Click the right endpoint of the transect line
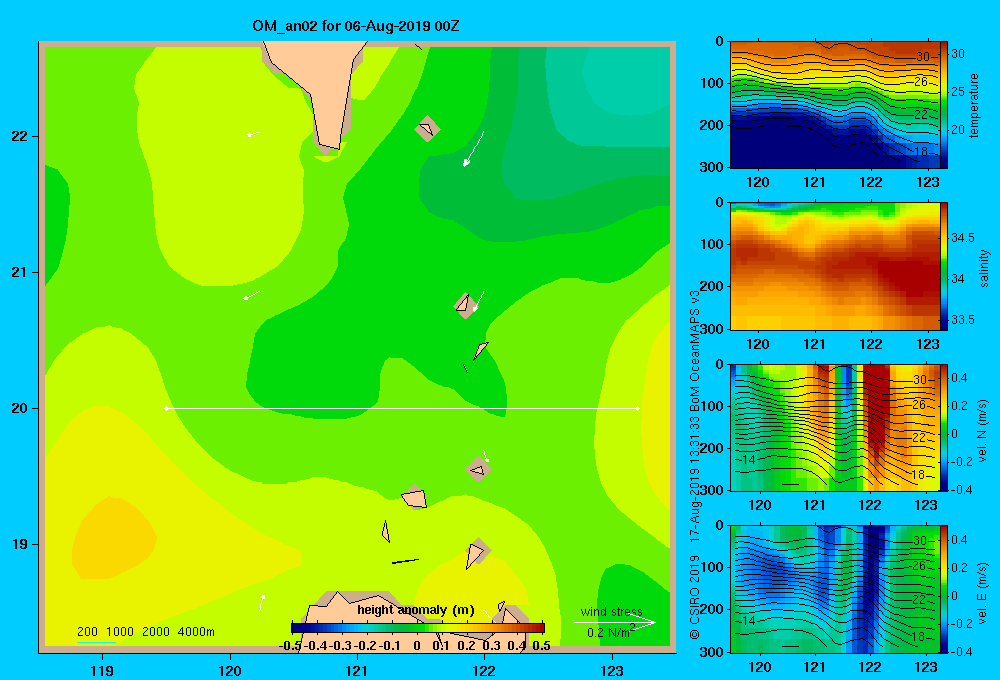This screenshot has width=1000, height=680. (x=638, y=408)
